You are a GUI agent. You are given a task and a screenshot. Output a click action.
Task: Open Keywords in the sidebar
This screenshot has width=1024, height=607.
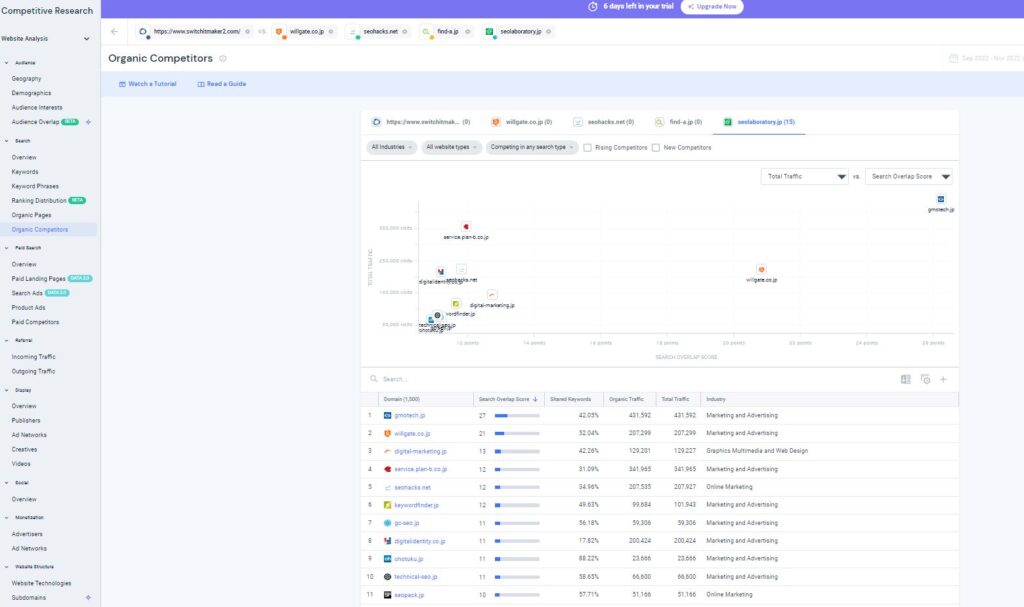click(x=25, y=172)
